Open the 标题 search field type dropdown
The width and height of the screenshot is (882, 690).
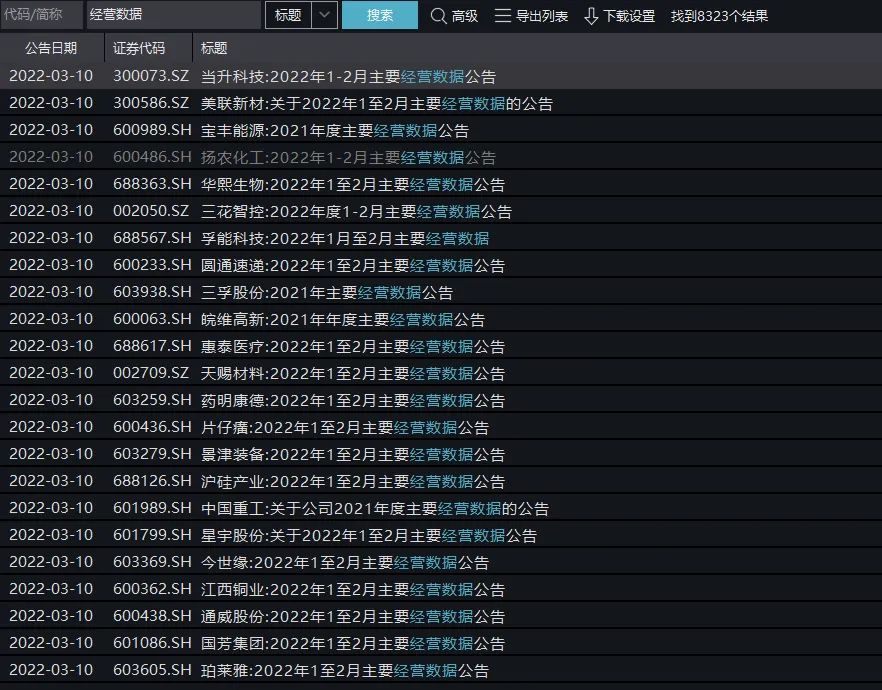323,16
